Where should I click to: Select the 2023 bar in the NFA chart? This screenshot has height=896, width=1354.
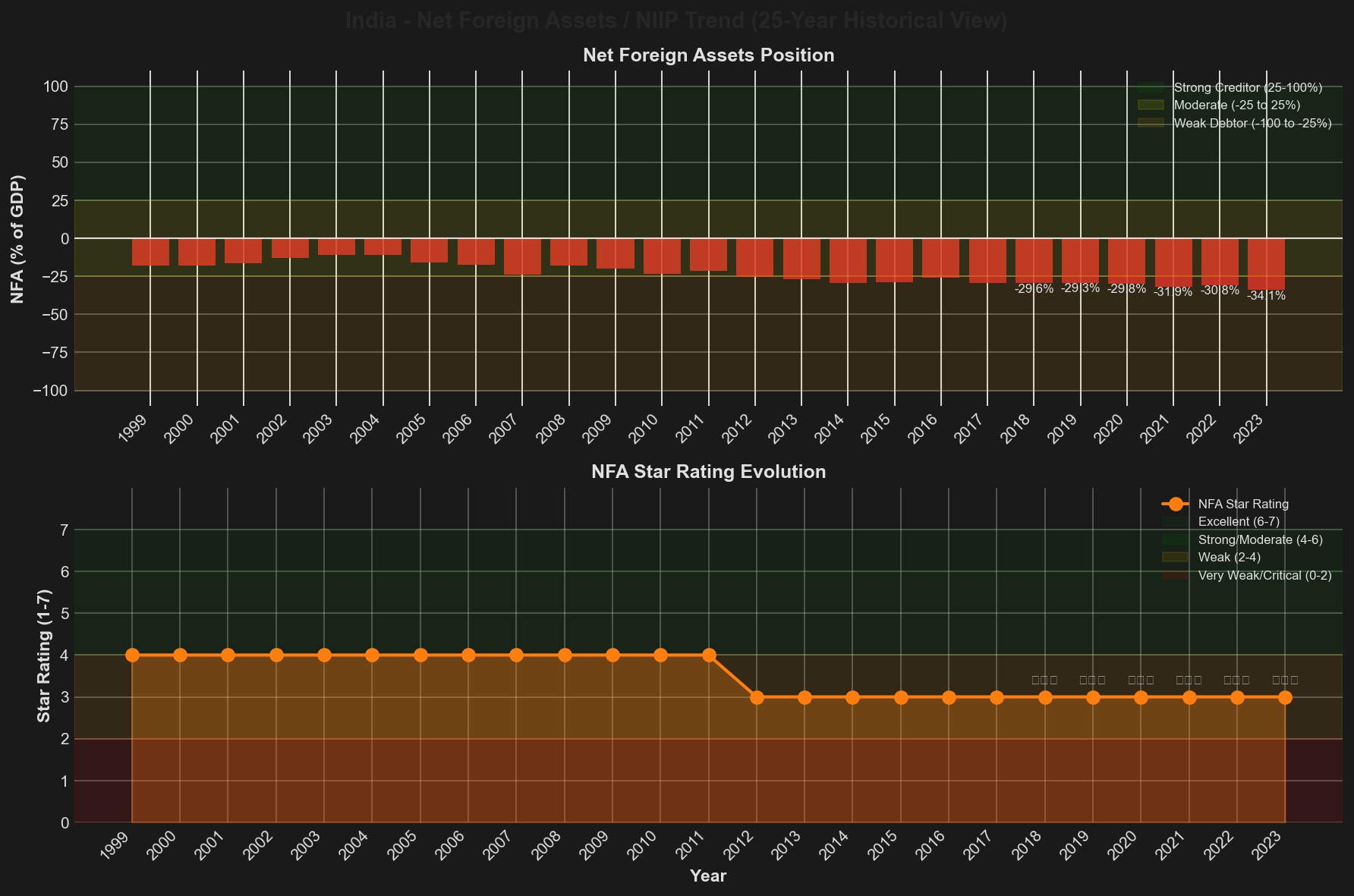pyautogui.click(x=1266, y=264)
